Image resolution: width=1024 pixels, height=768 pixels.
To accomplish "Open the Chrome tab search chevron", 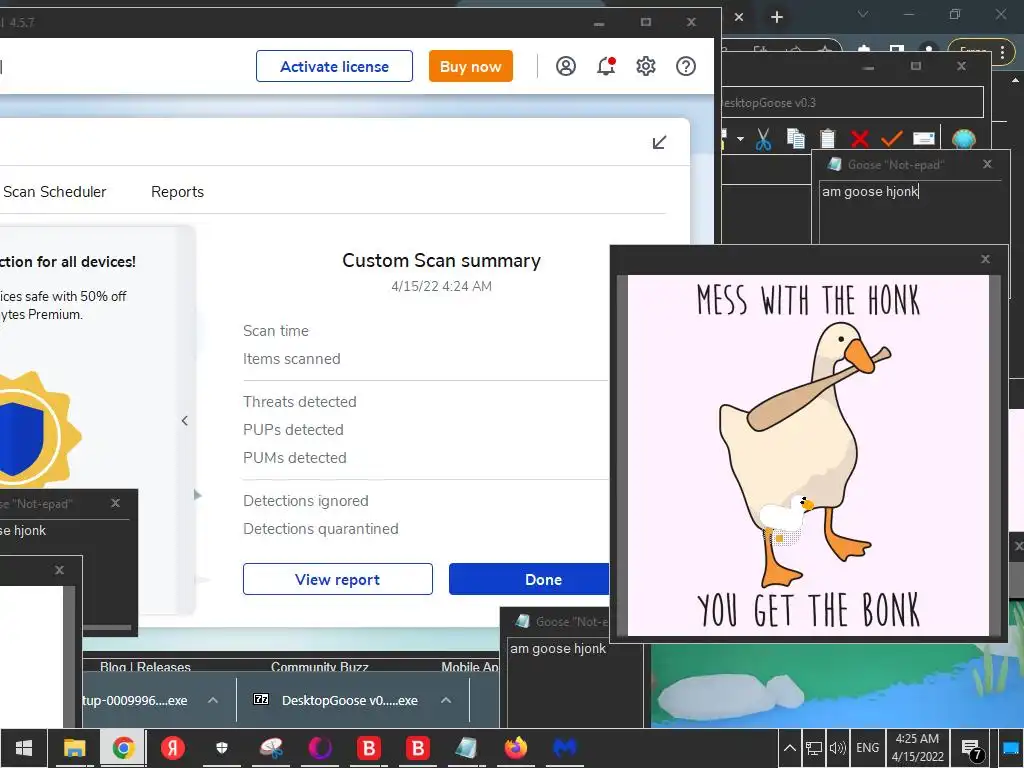I will pos(863,14).
